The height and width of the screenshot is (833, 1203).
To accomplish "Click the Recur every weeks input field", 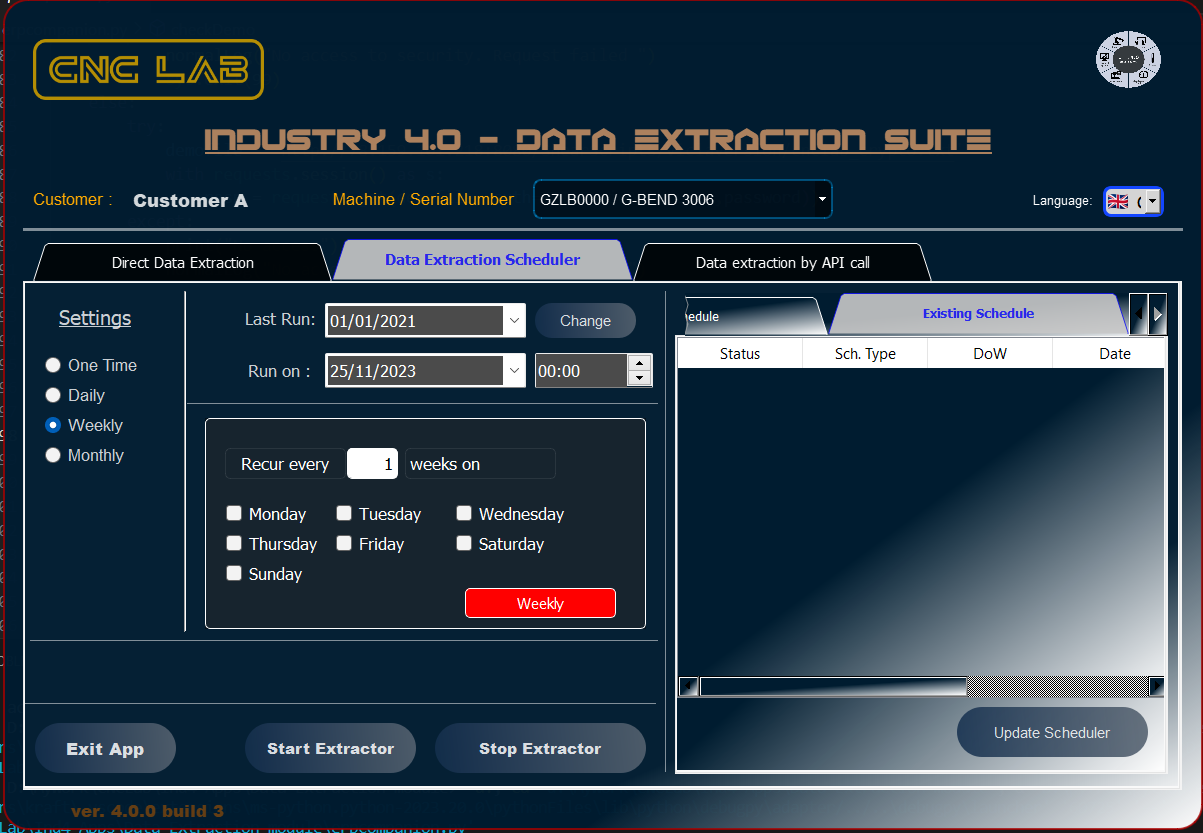I will (373, 464).
